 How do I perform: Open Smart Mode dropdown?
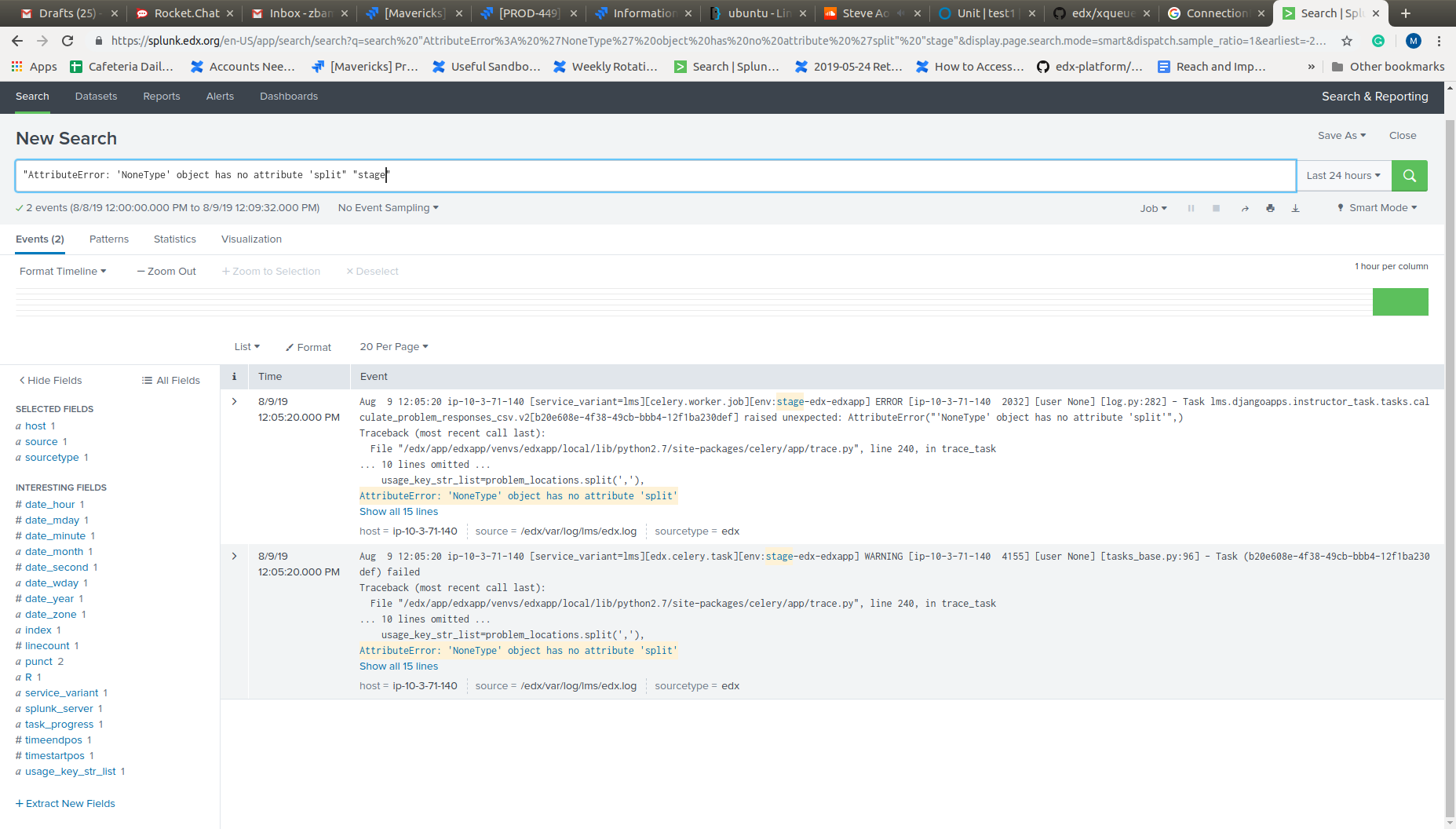1377,208
